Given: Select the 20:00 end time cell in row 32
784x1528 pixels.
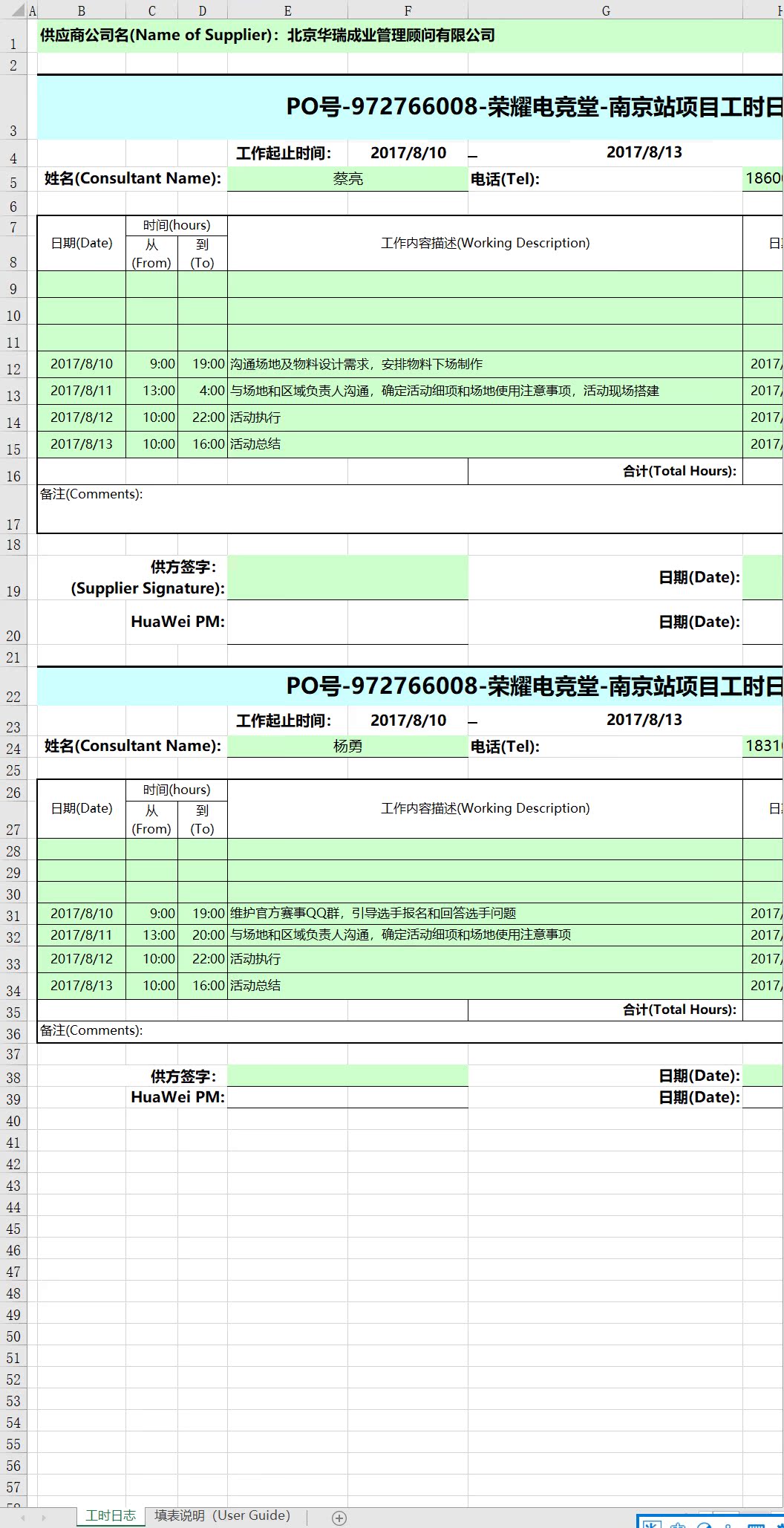Looking at the screenshot, I should 203,935.
